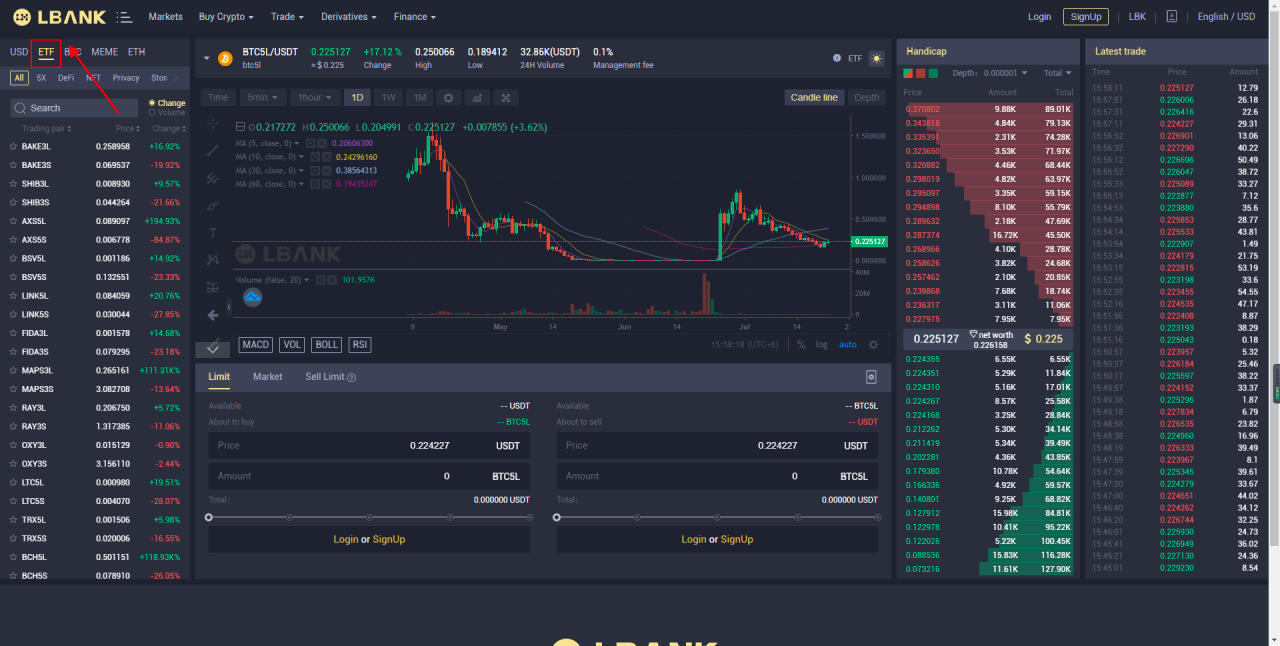Open chart settings gear in timeframe bar
Screen dimensions: 1280x646
[x=448, y=98]
